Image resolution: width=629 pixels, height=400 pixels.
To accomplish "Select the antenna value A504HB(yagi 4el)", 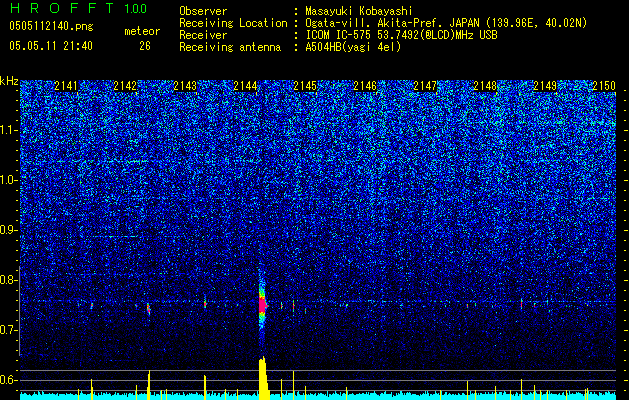I will coord(353,47).
